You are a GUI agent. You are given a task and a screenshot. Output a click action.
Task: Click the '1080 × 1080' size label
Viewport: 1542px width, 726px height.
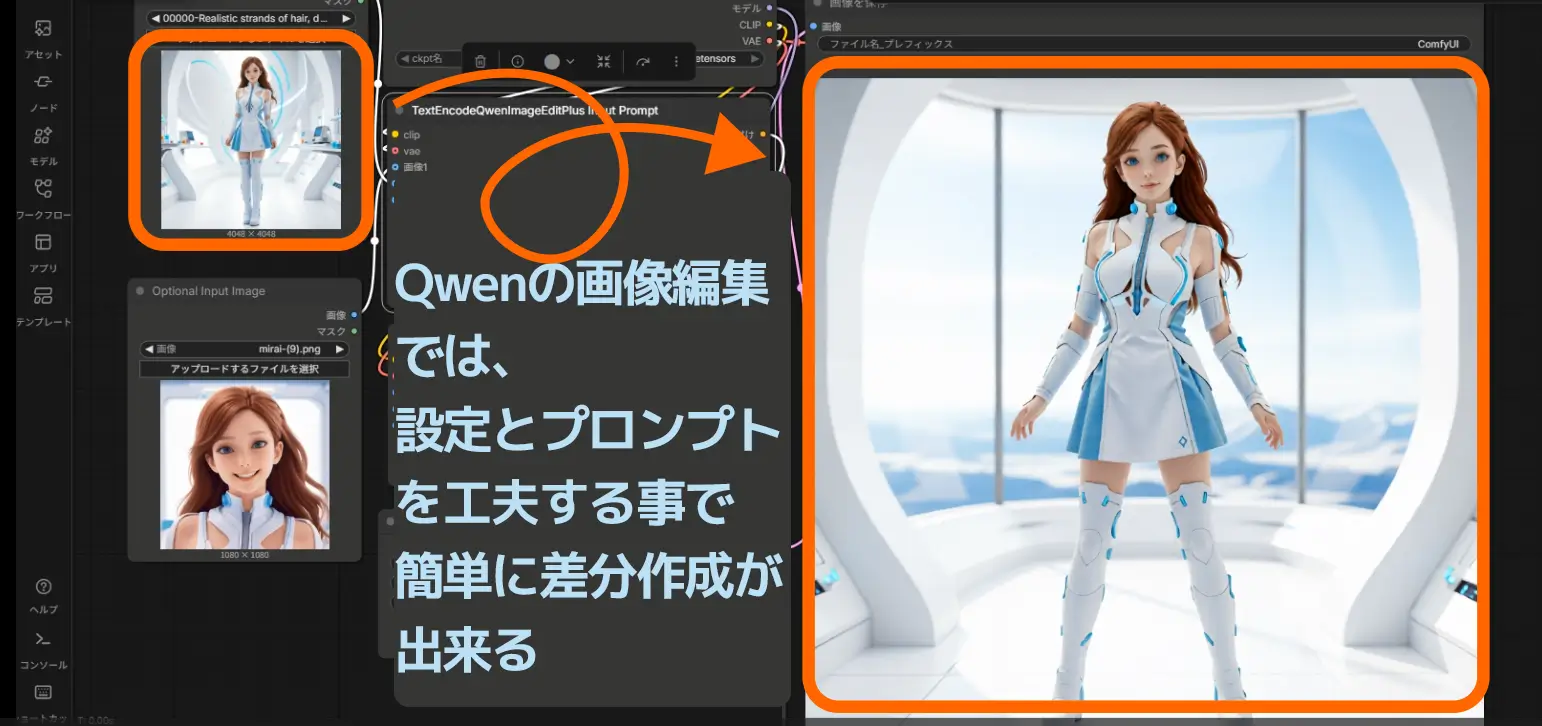(245, 554)
